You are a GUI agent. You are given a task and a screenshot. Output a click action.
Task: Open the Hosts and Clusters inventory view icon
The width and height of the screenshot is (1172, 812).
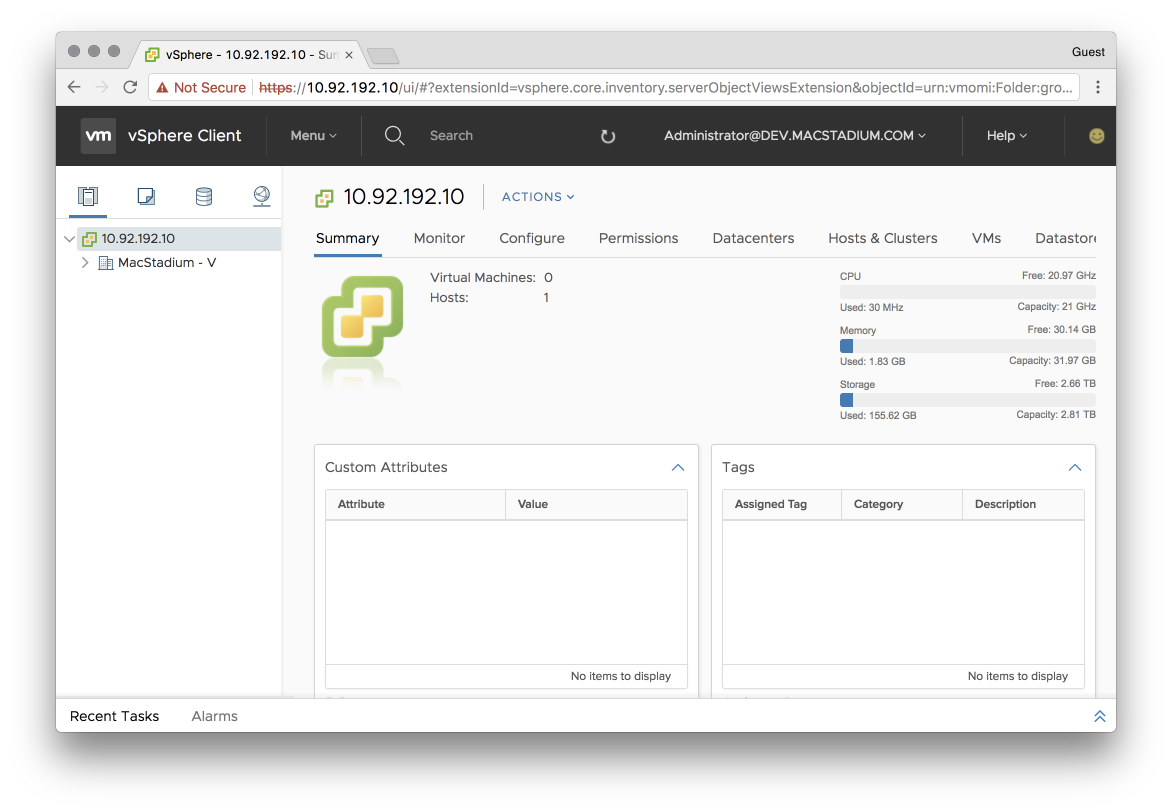87,197
